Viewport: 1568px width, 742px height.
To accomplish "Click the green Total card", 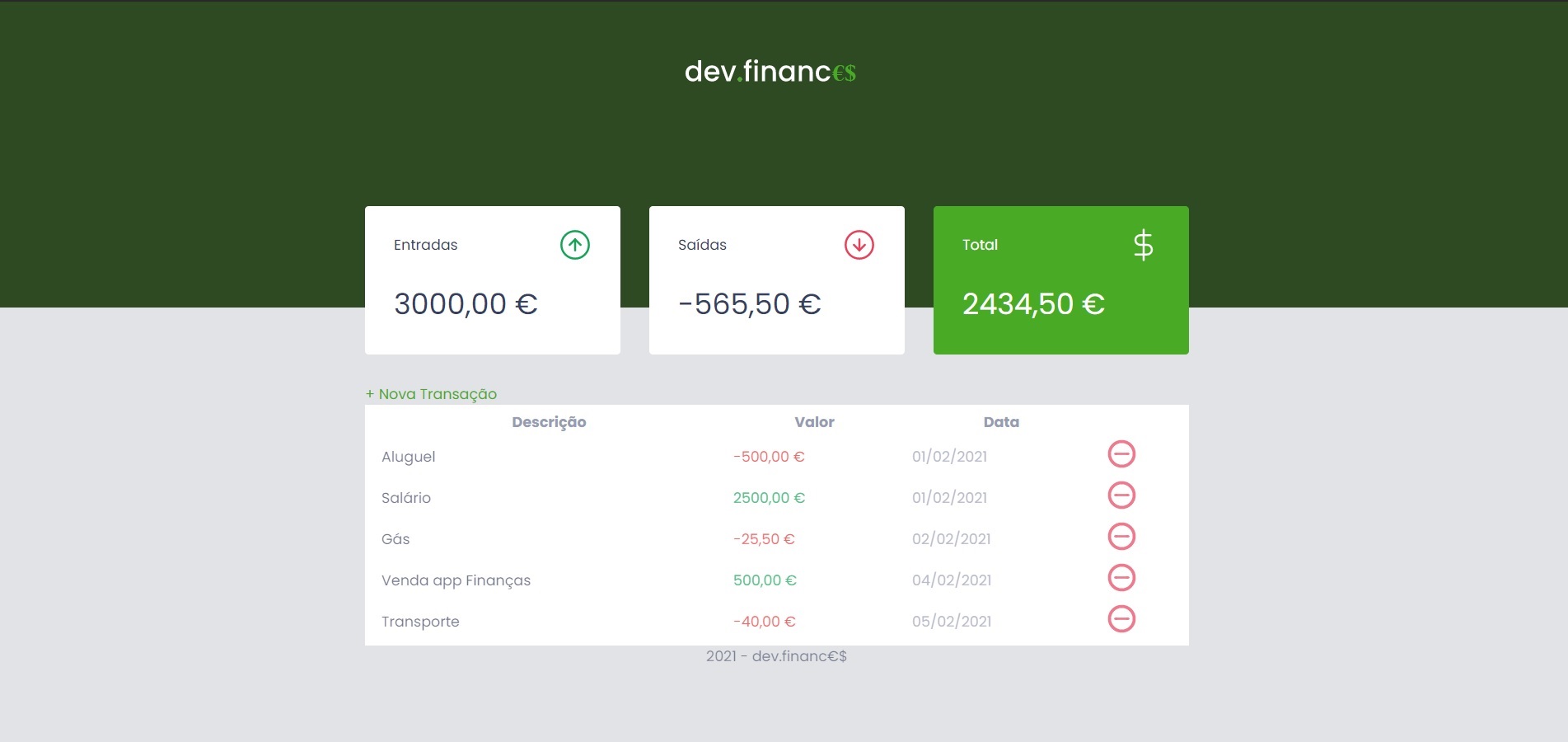I will [x=1060, y=280].
